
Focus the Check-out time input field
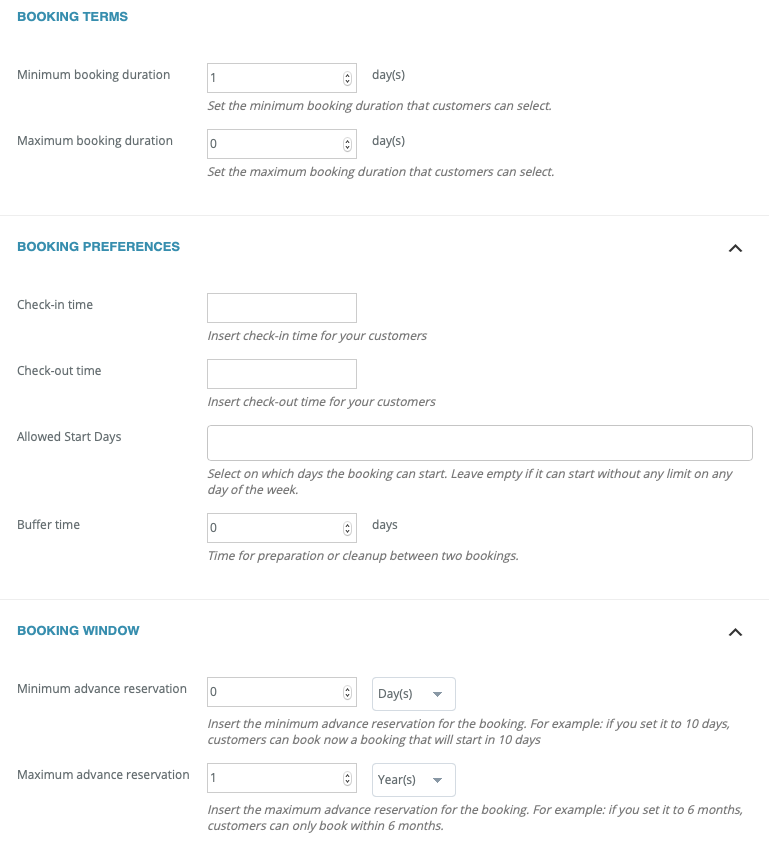pos(281,374)
